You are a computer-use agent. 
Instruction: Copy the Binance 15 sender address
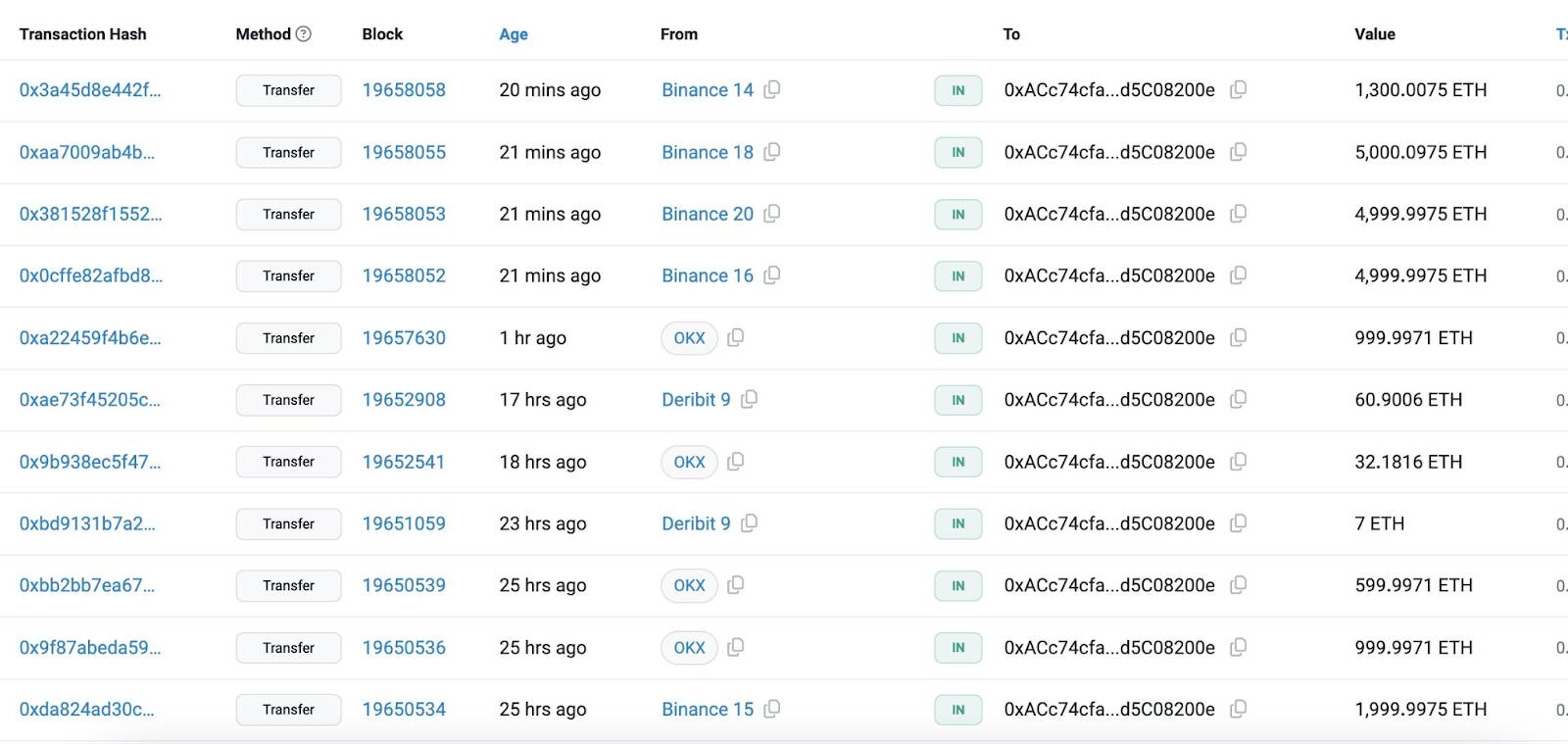click(x=772, y=709)
